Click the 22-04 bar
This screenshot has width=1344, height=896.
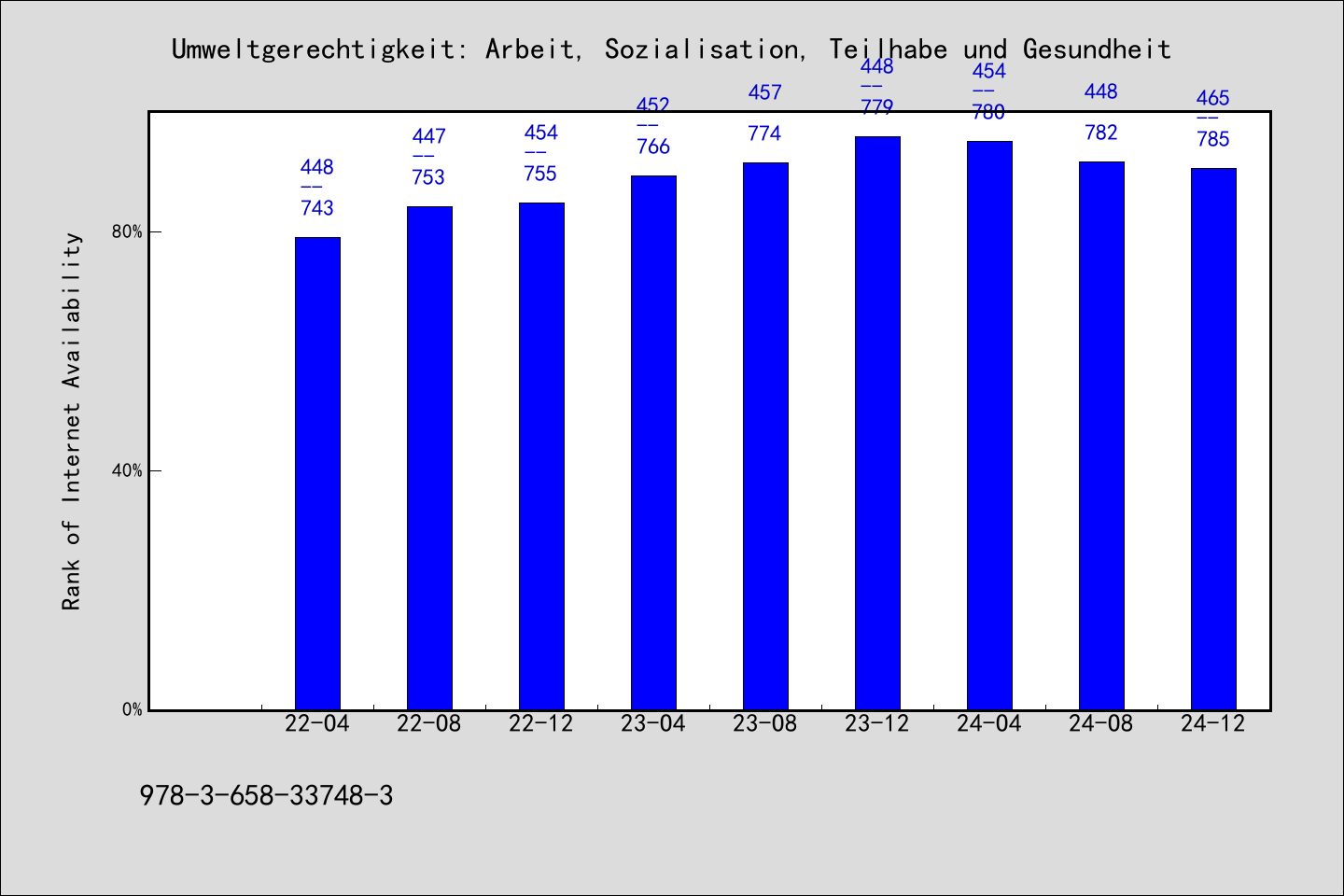(x=317, y=473)
